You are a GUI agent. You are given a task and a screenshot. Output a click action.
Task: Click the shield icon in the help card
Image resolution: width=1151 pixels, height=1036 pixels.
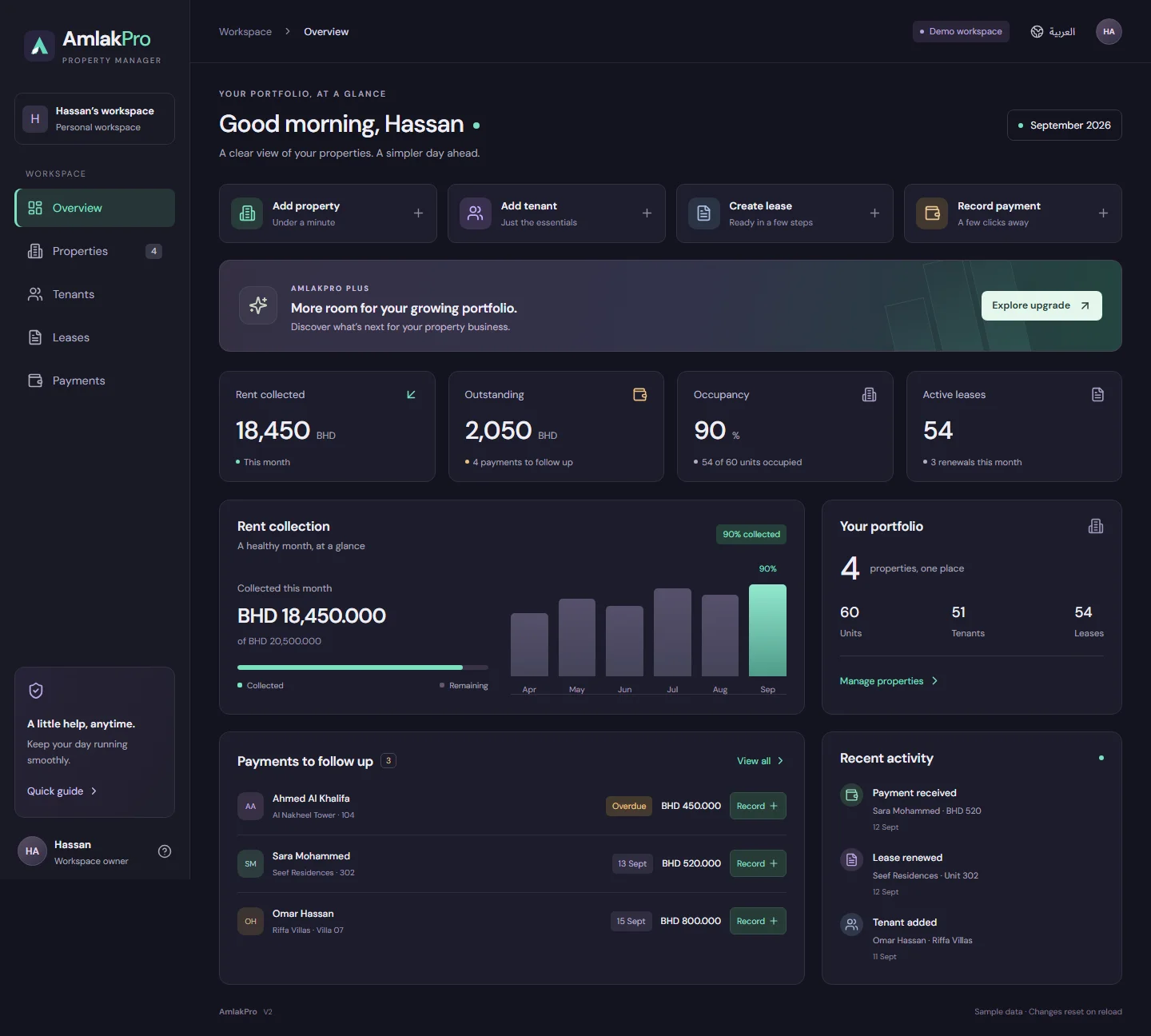coord(36,691)
